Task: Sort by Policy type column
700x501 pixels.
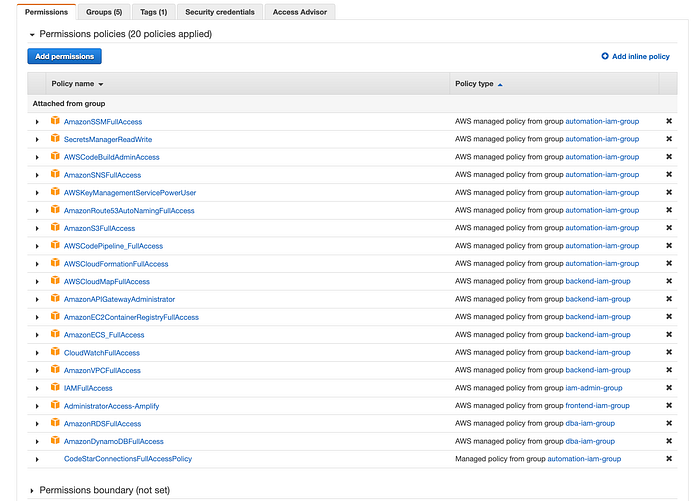Action: tap(479, 84)
